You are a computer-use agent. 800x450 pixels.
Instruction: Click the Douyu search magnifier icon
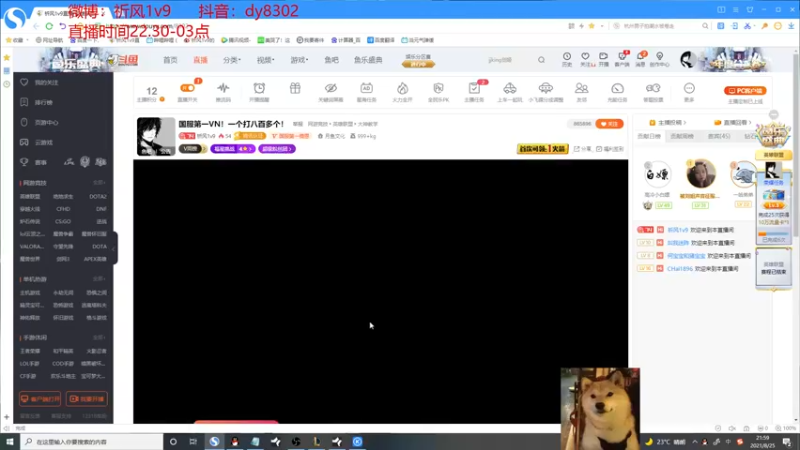click(x=541, y=60)
